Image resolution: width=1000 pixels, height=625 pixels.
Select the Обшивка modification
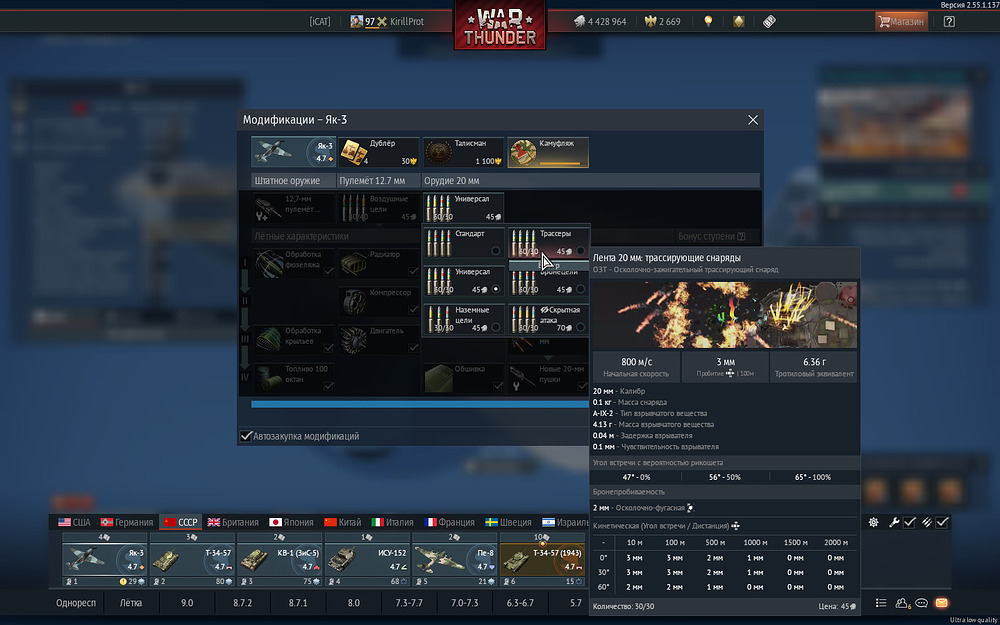(x=464, y=378)
